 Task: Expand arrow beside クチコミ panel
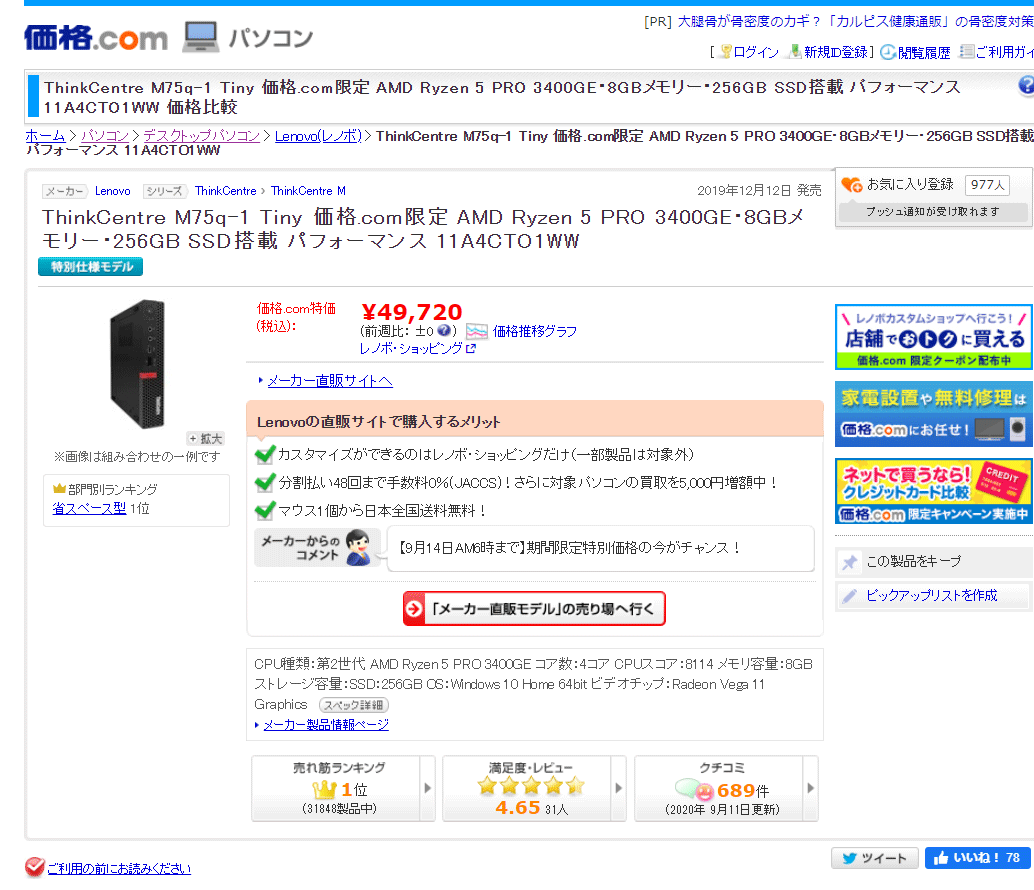tap(810, 788)
